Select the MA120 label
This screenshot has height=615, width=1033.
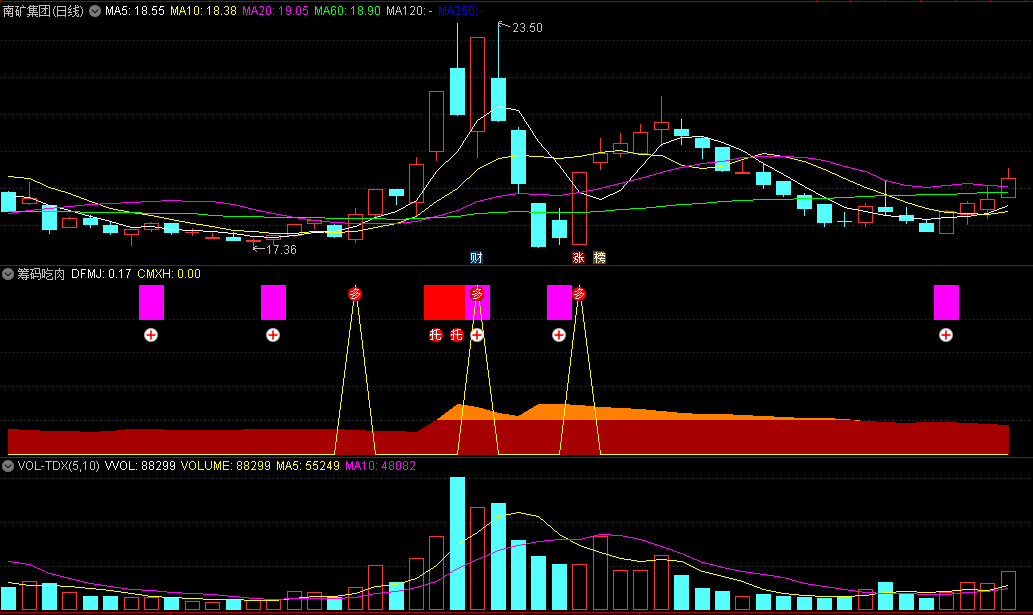click(409, 11)
